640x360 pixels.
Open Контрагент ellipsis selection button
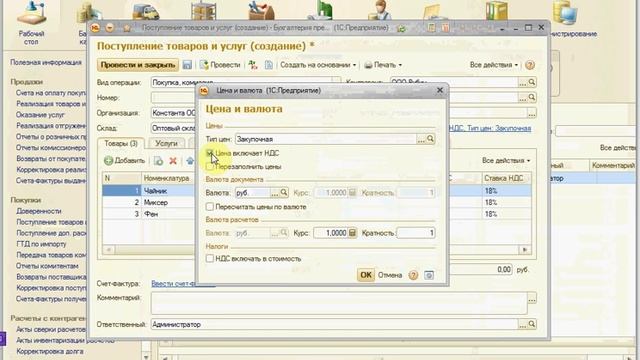[522, 82]
